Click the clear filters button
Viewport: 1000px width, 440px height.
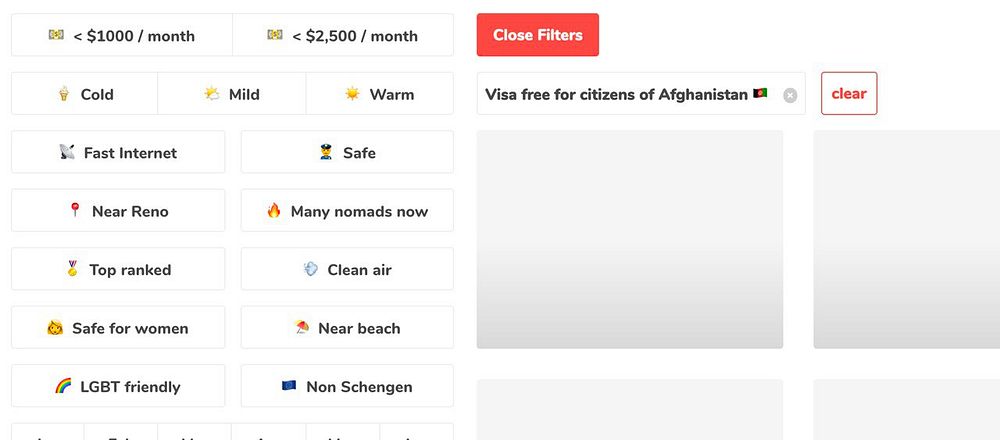click(x=849, y=94)
